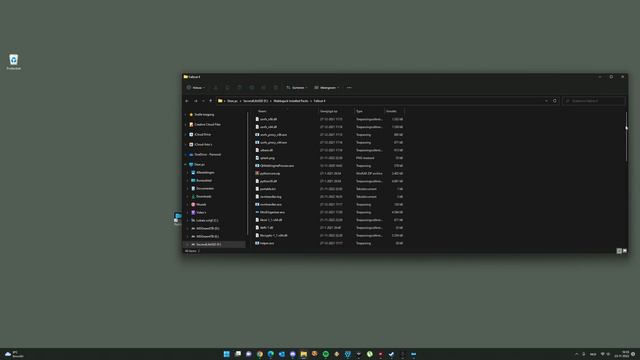The height and width of the screenshot is (360, 640).
Task: Click the Share toolbar icon
Action: [x=264, y=88]
